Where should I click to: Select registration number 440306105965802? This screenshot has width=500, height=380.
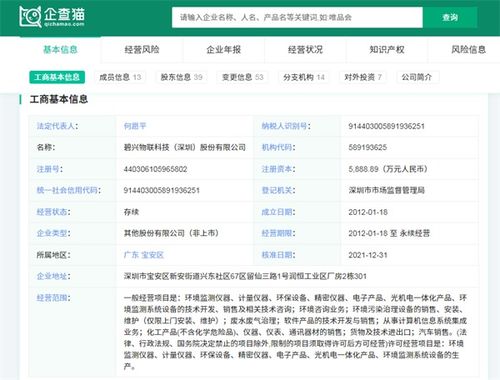155,169
